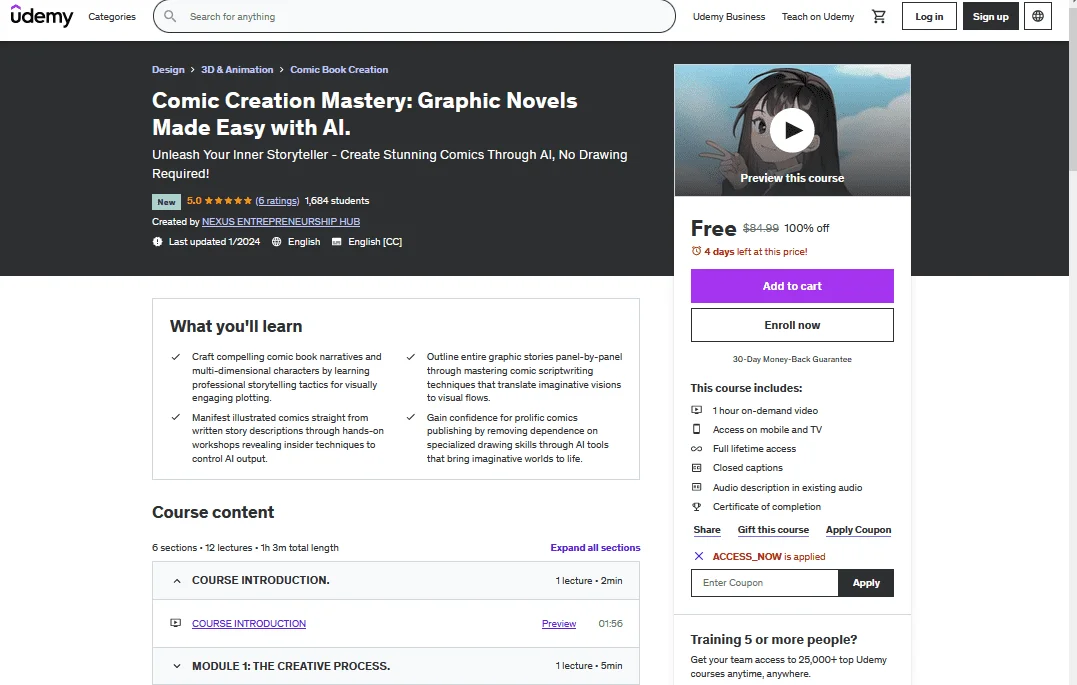The width and height of the screenshot is (1077, 685).
Task: Click 6 sections • 12 lectures summary text
Action: pos(245,548)
